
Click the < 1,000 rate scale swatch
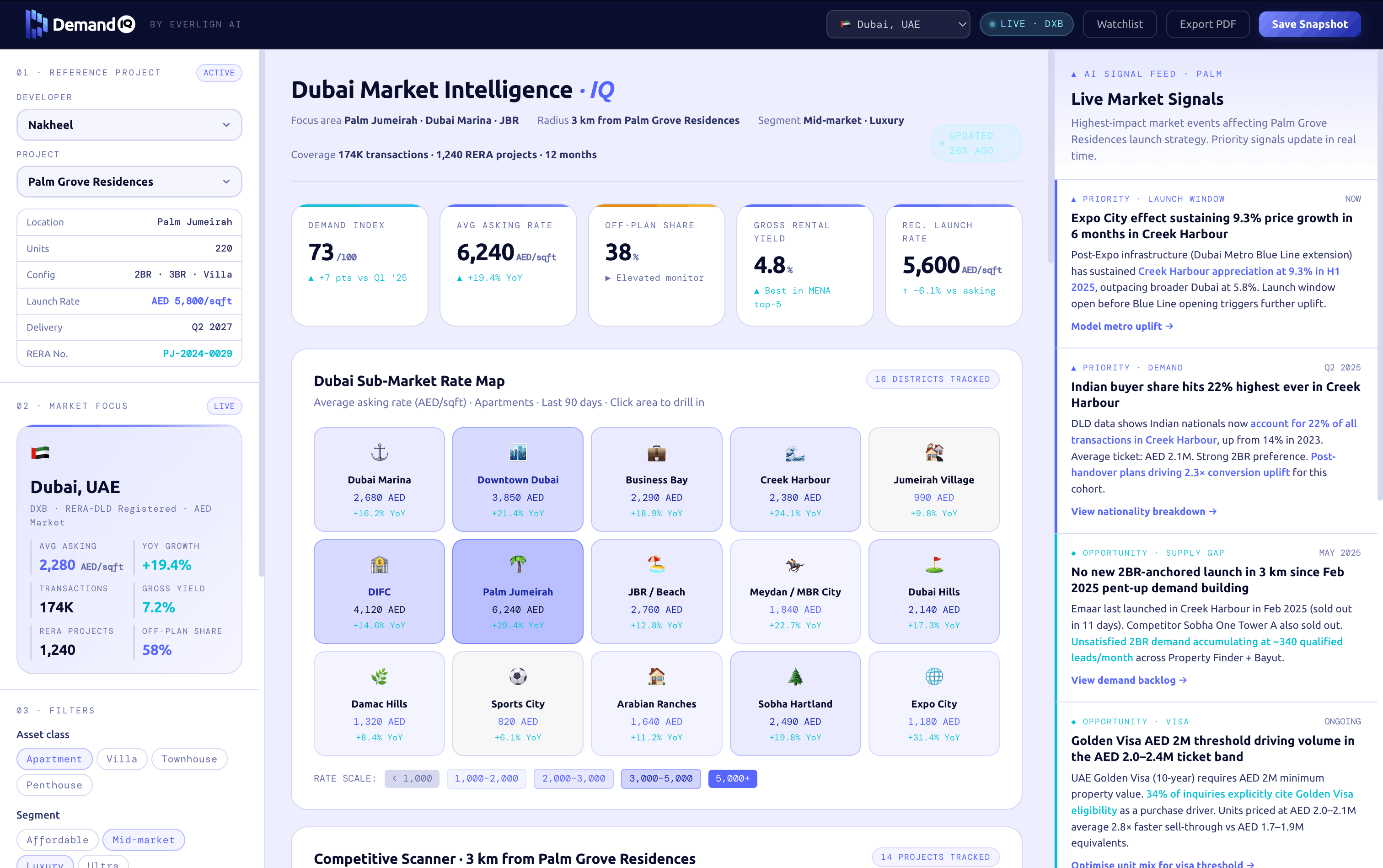coord(412,778)
